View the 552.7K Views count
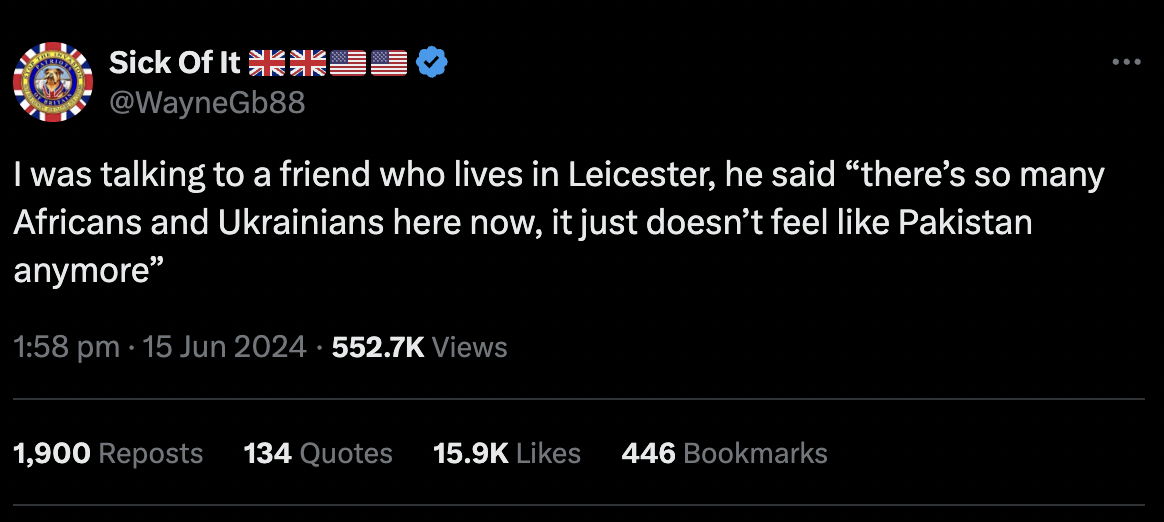This screenshot has height=522, width=1164. point(419,347)
